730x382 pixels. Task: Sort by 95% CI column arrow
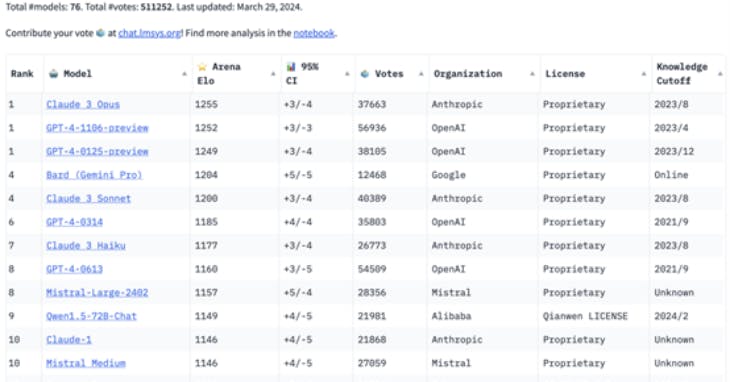tap(347, 74)
